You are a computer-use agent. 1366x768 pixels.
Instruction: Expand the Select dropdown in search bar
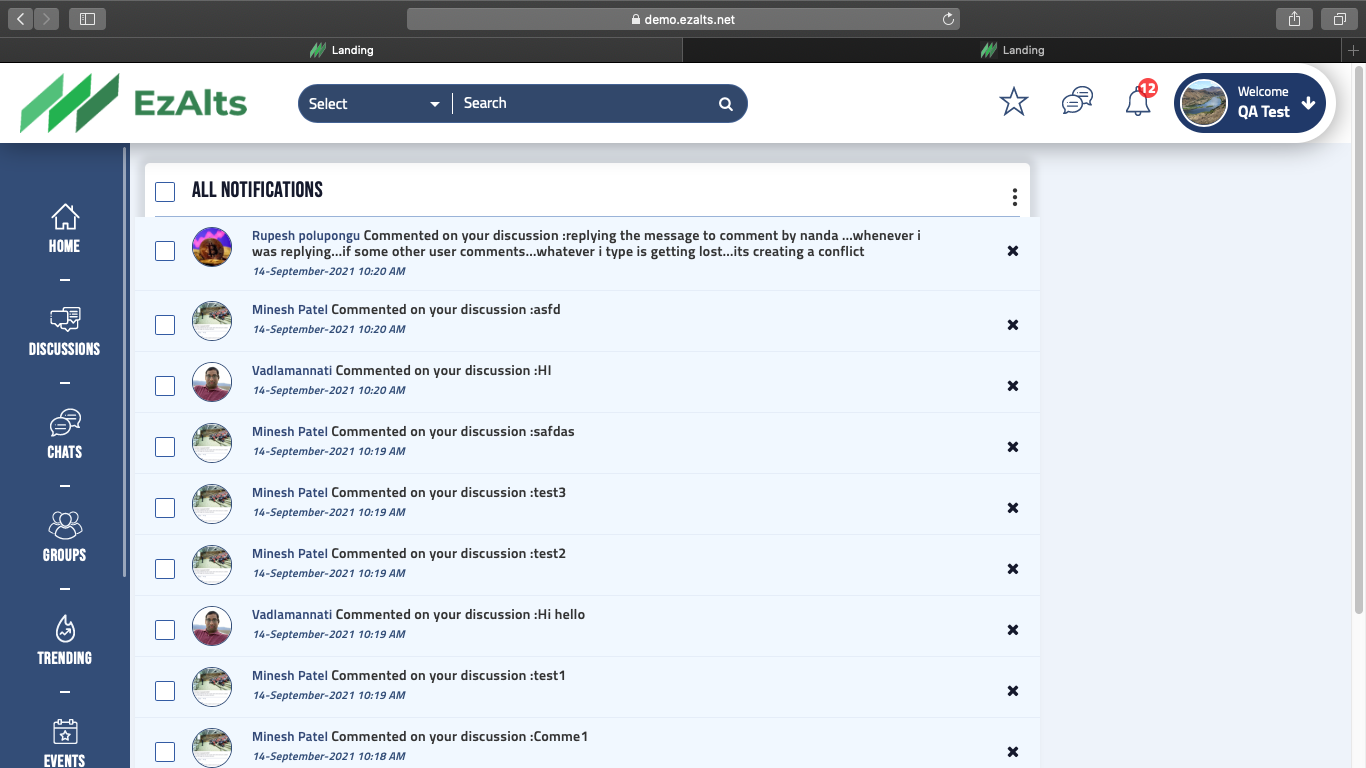pyautogui.click(x=374, y=104)
